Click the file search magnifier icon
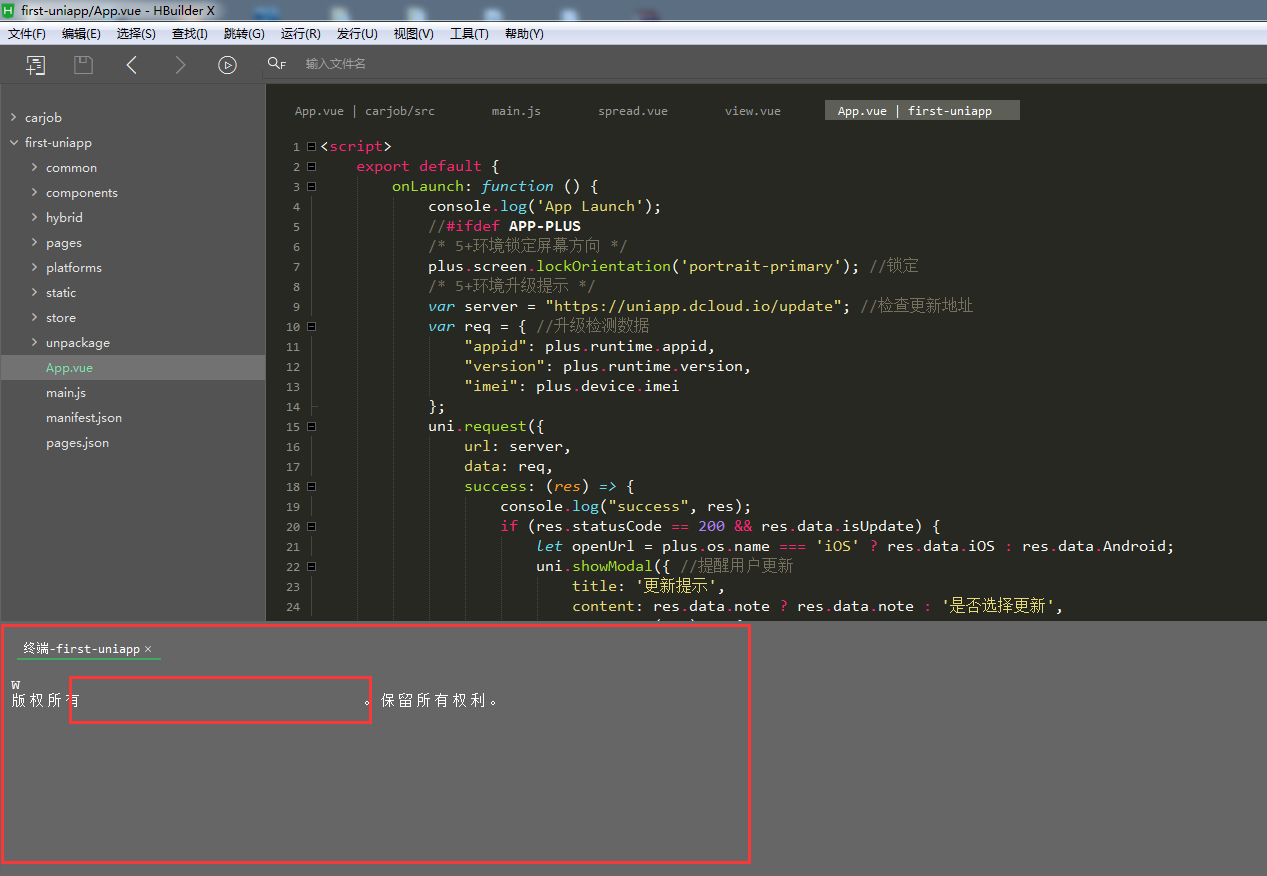Image resolution: width=1267 pixels, height=876 pixels. tap(276, 64)
